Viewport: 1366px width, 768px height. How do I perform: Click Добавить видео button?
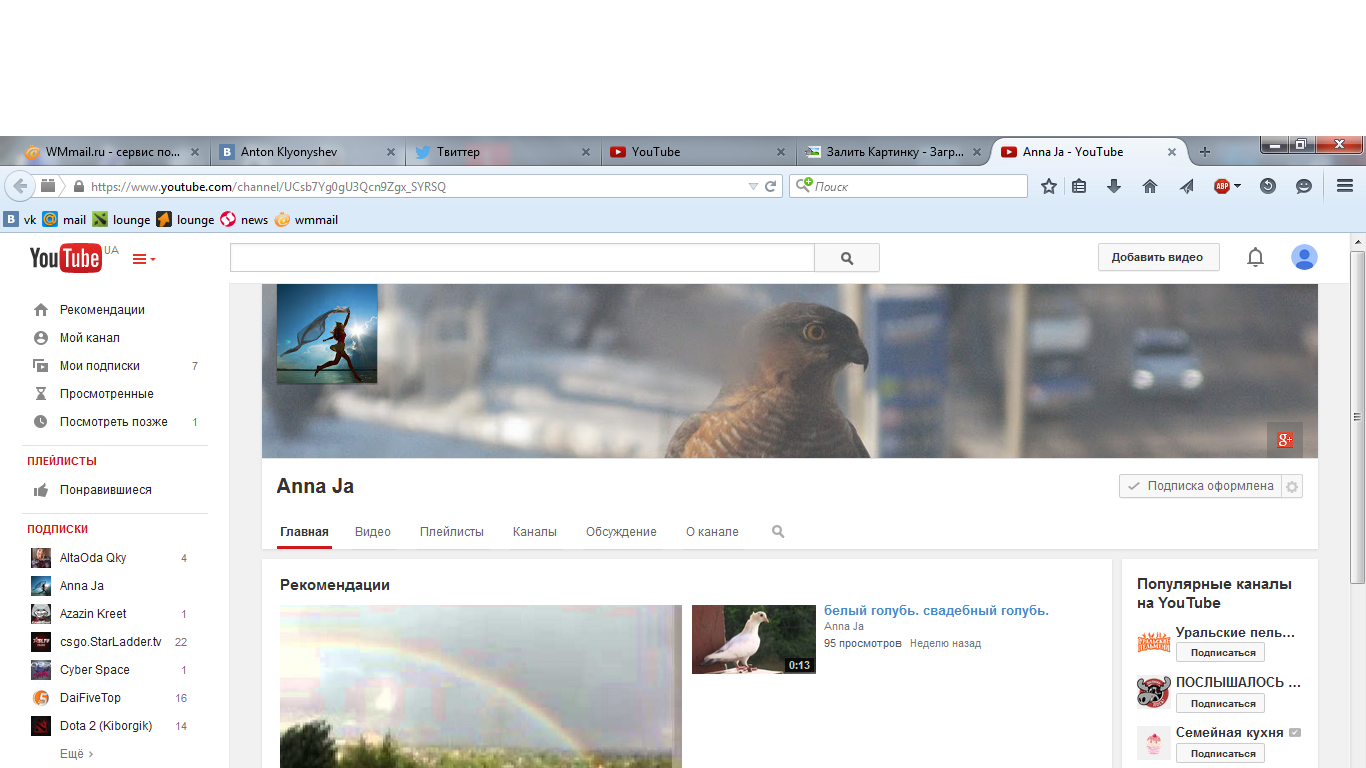(x=1158, y=257)
